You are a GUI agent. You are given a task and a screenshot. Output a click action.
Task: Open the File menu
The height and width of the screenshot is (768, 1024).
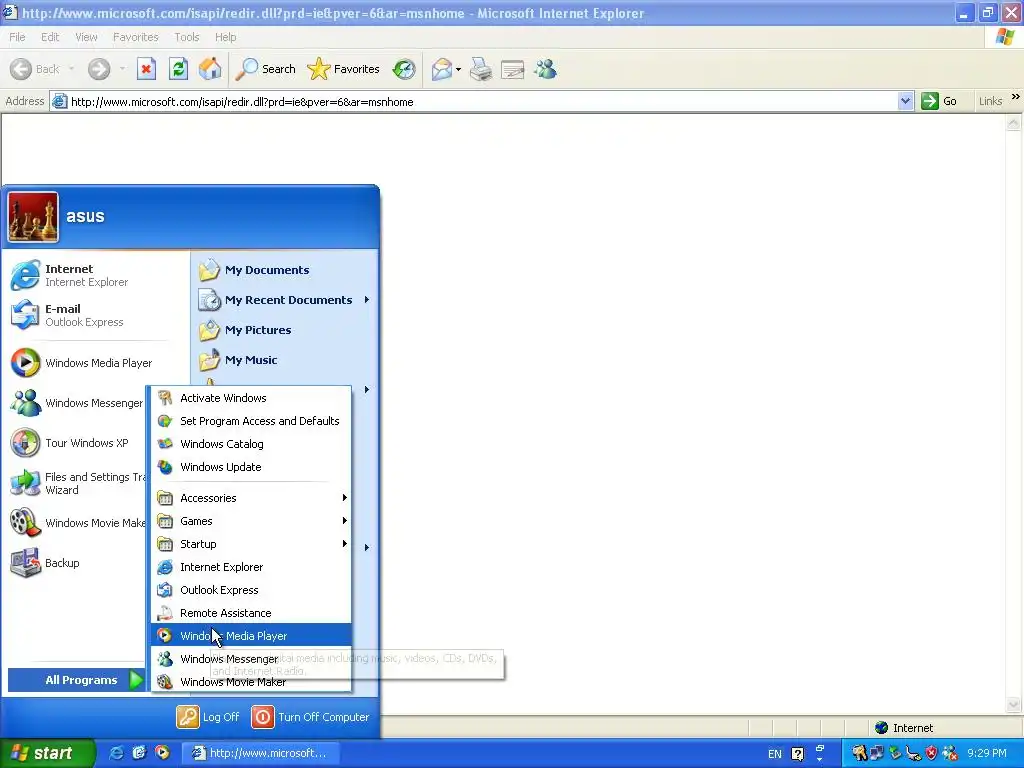coord(17,37)
